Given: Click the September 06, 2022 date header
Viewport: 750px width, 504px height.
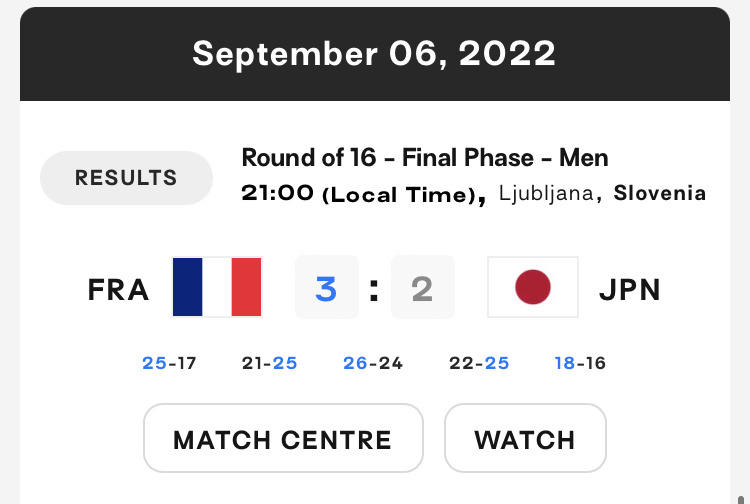Looking at the screenshot, I should click(x=374, y=54).
